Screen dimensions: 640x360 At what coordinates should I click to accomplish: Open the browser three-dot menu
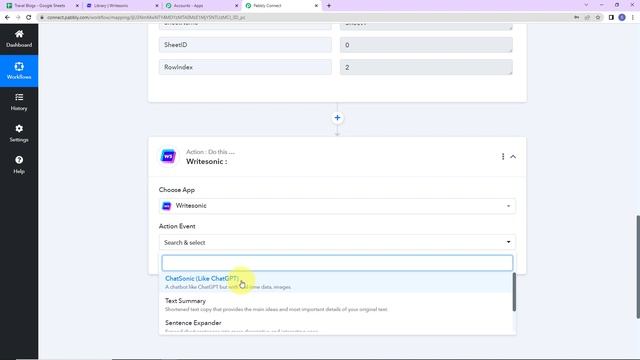[x=633, y=18]
